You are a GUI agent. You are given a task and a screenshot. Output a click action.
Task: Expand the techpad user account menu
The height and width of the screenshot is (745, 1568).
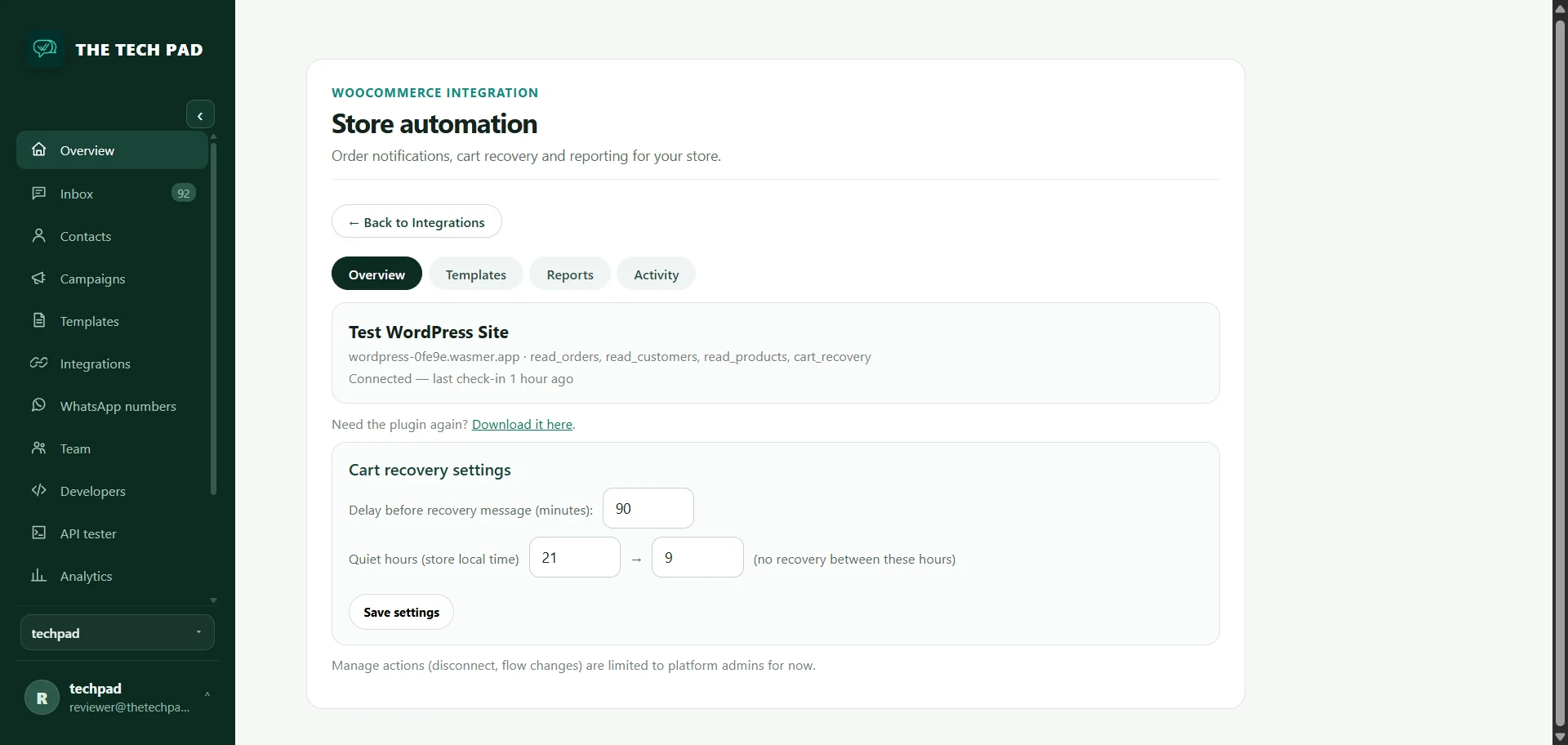(x=118, y=698)
